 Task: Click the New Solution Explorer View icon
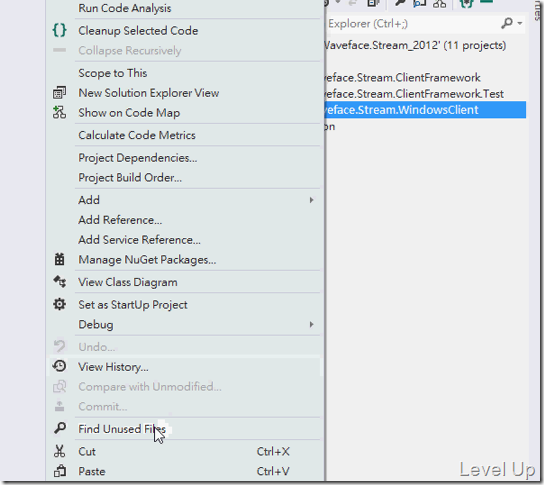[x=59, y=93]
